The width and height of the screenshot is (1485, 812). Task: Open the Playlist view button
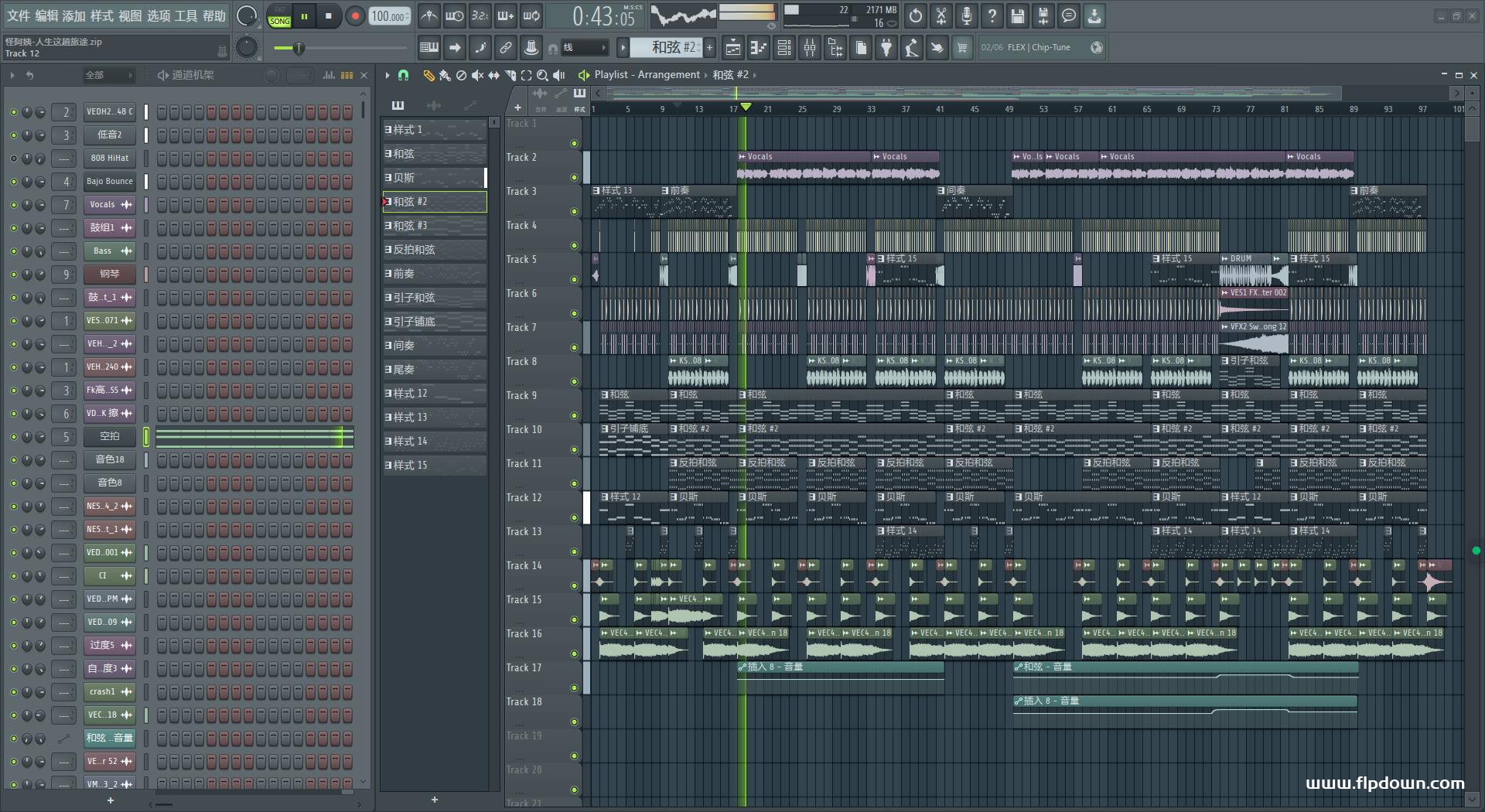point(732,48)
